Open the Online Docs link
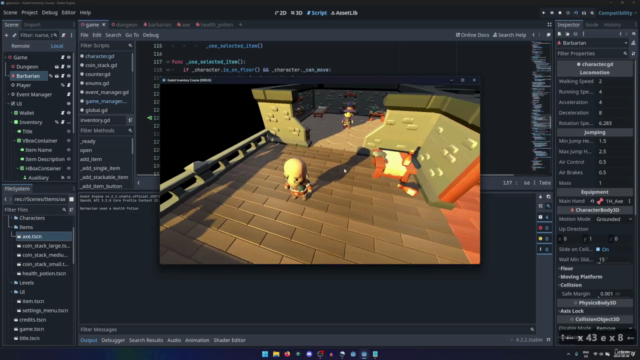 [472, 35]
